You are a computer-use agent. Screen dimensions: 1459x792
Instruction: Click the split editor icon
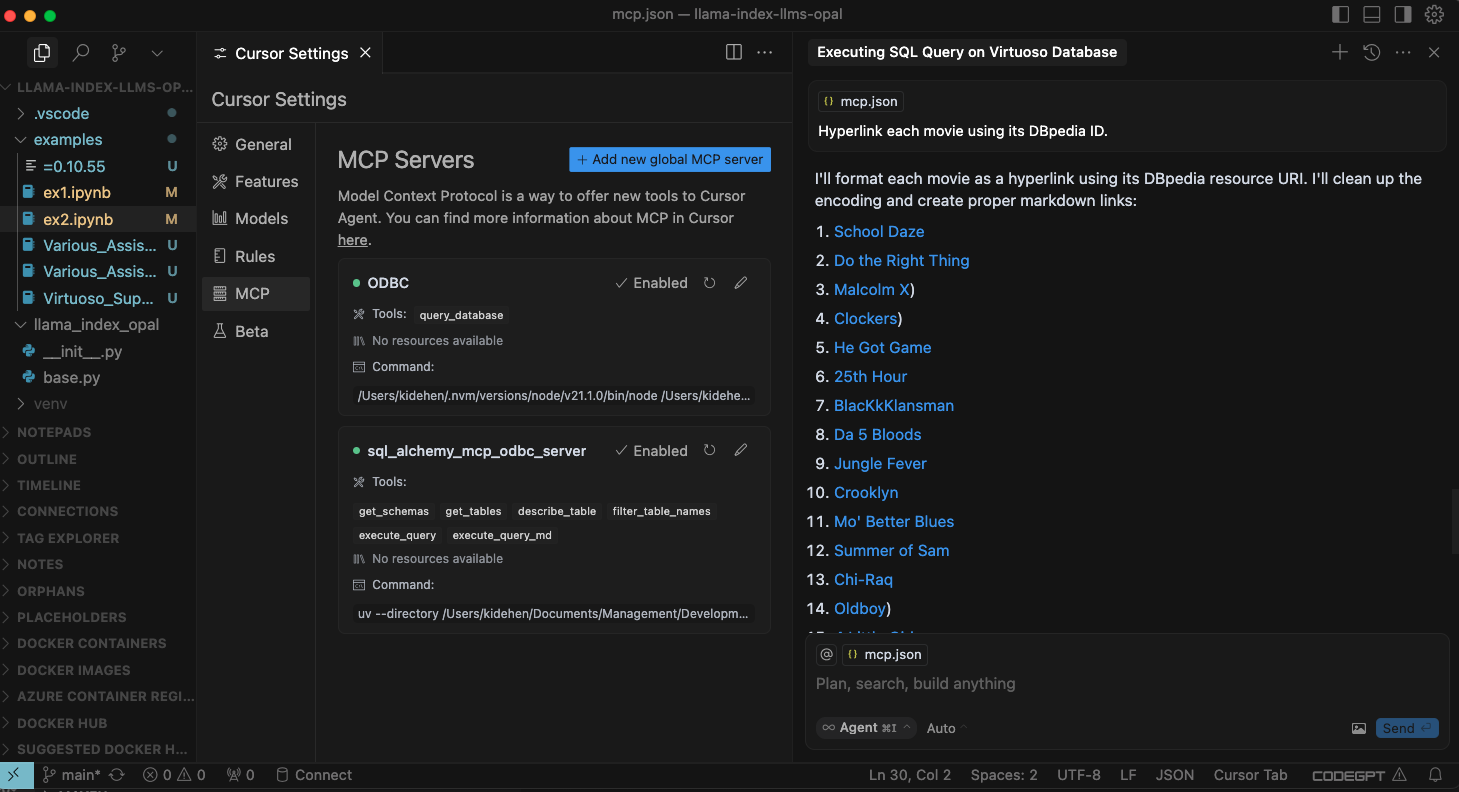tap(733, 52)
